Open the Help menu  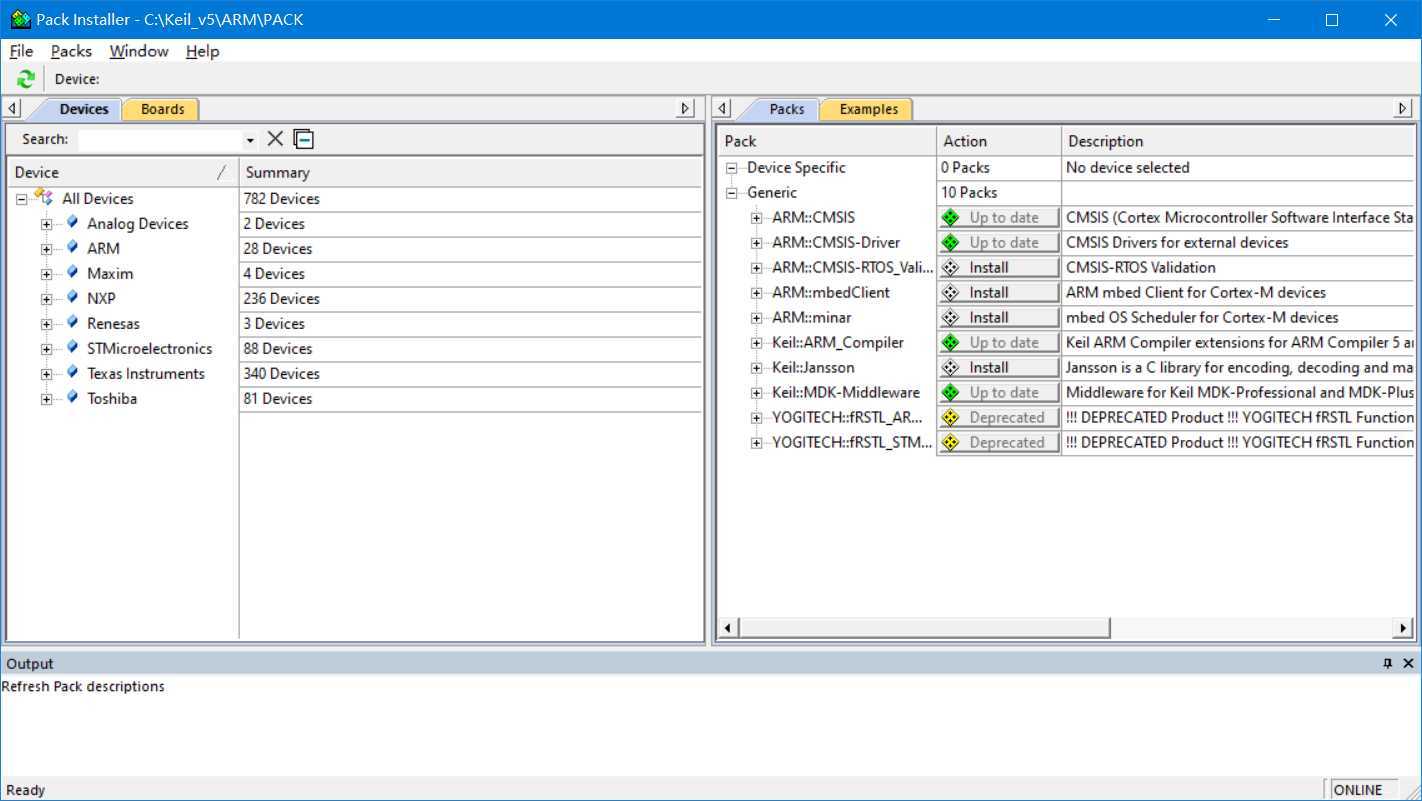click(x=202, y=51)
